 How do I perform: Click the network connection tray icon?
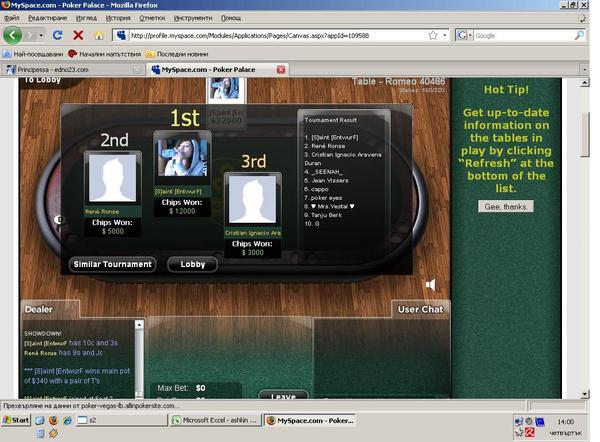(x=519, y=422)
